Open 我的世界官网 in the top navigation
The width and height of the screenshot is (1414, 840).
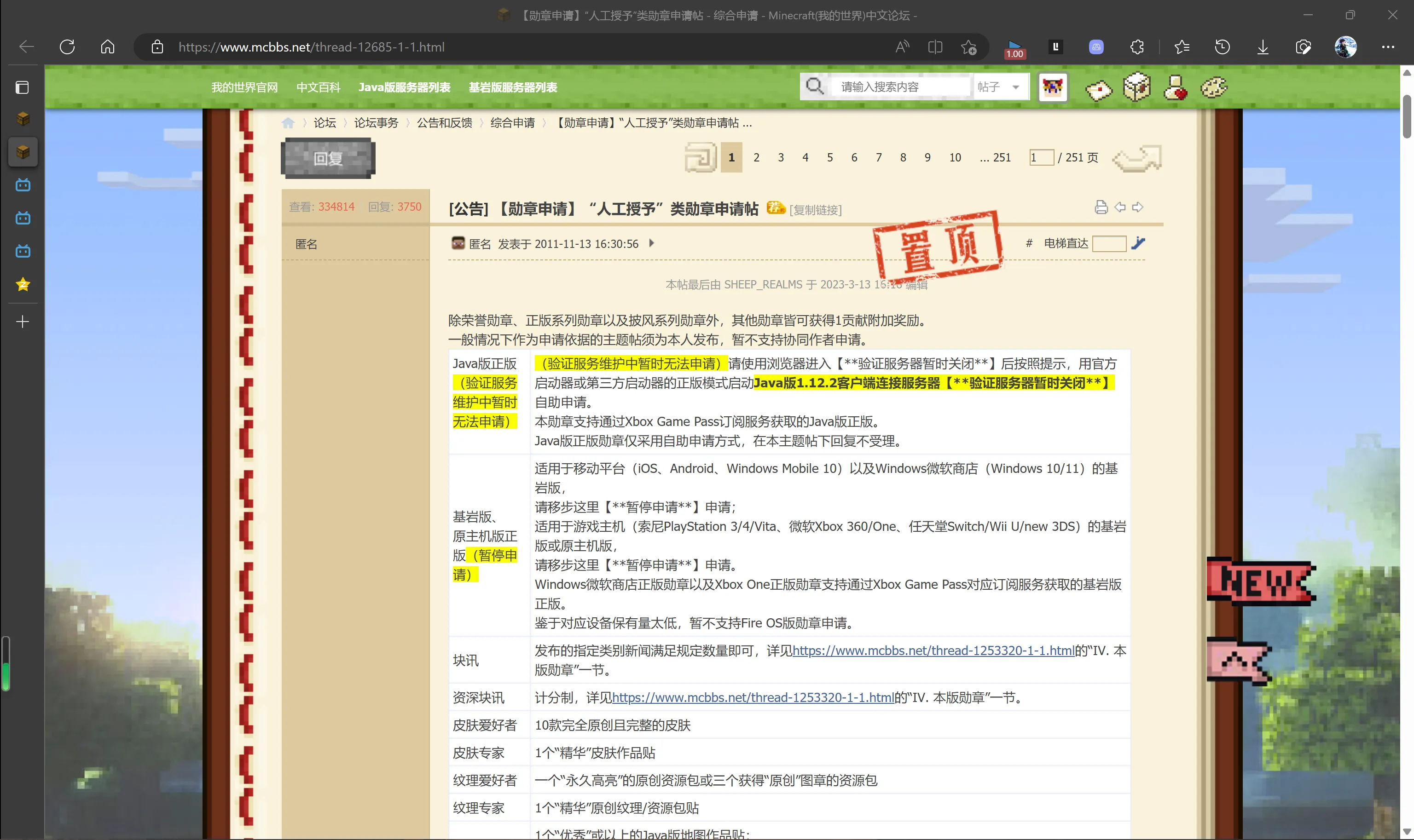(244, 87)
